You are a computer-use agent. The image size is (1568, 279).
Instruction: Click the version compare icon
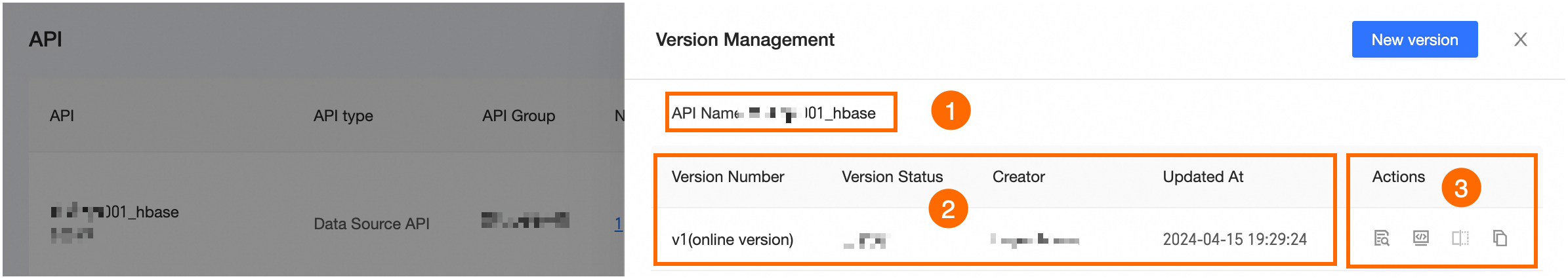click(x=1460, y=238)
